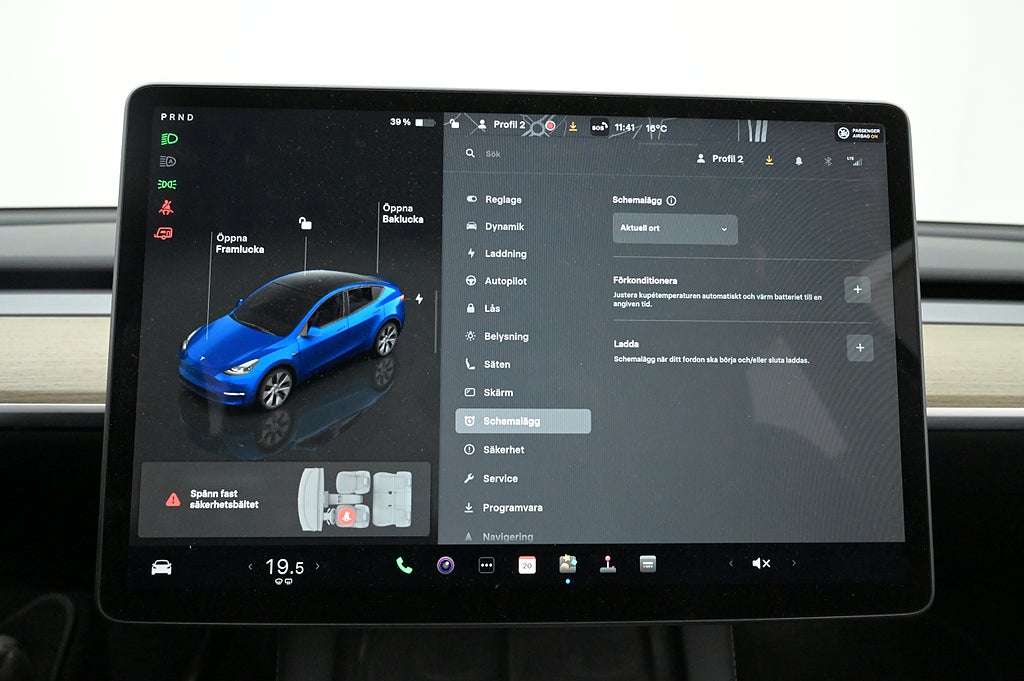Viewport: 1024px width, 681px height.
Task: Open the all apps three-dot menu
Action: point(486,565)
